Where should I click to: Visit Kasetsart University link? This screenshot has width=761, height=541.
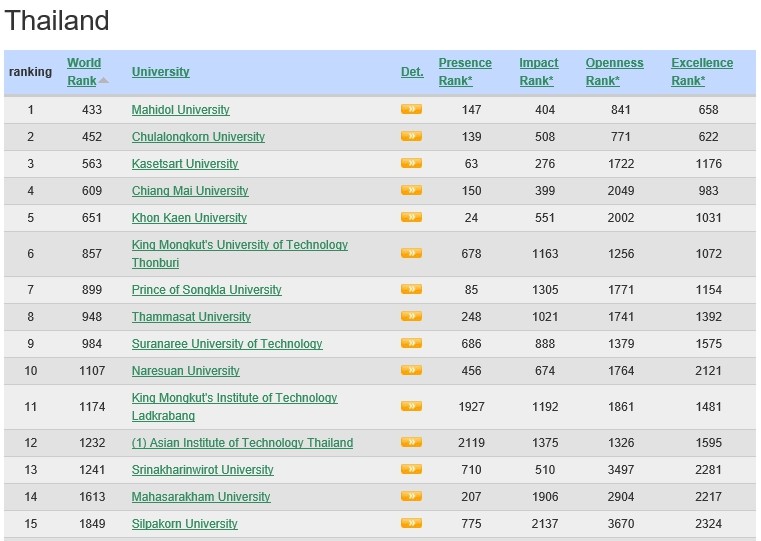185,164
